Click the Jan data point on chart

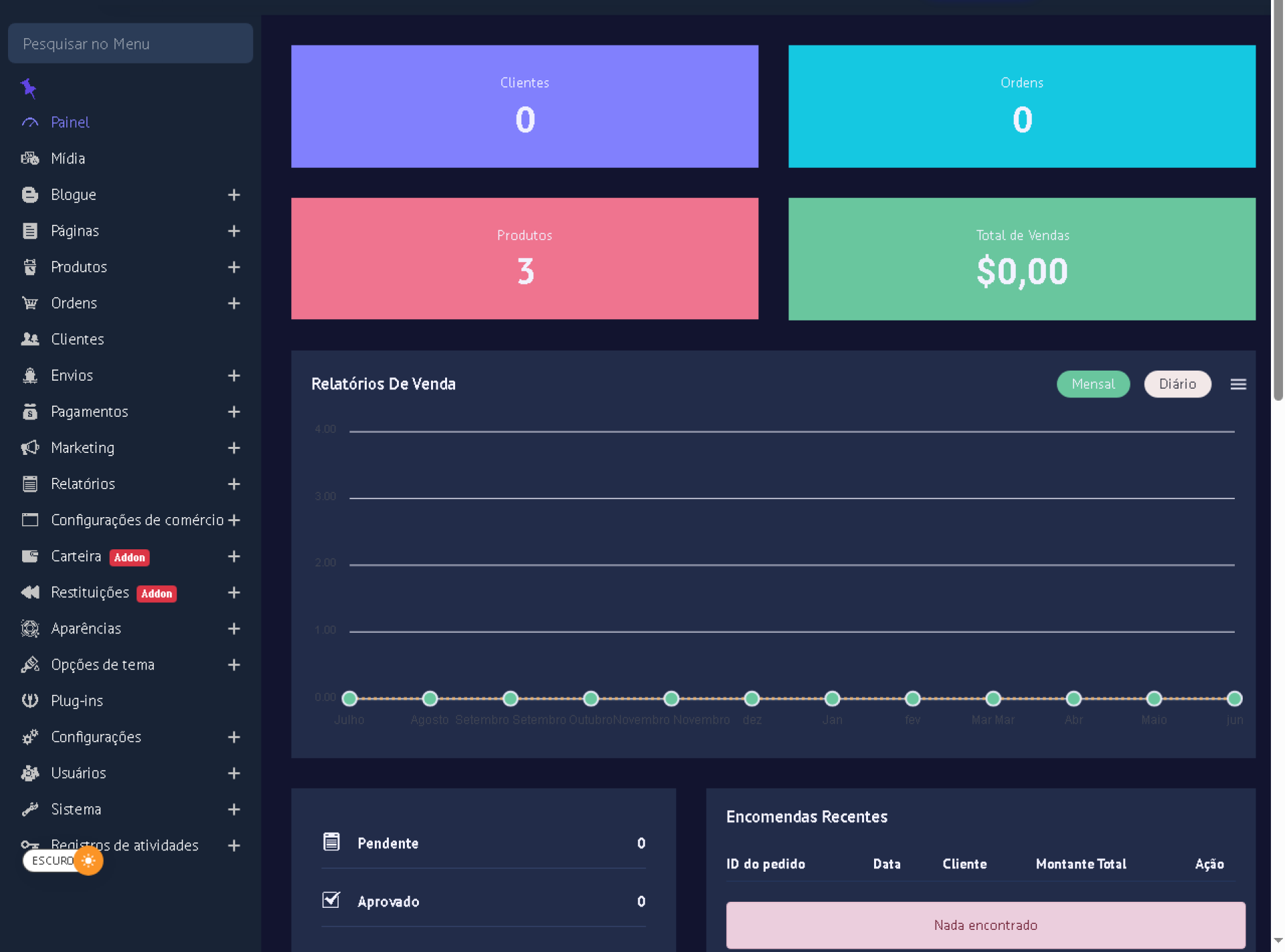832,698
